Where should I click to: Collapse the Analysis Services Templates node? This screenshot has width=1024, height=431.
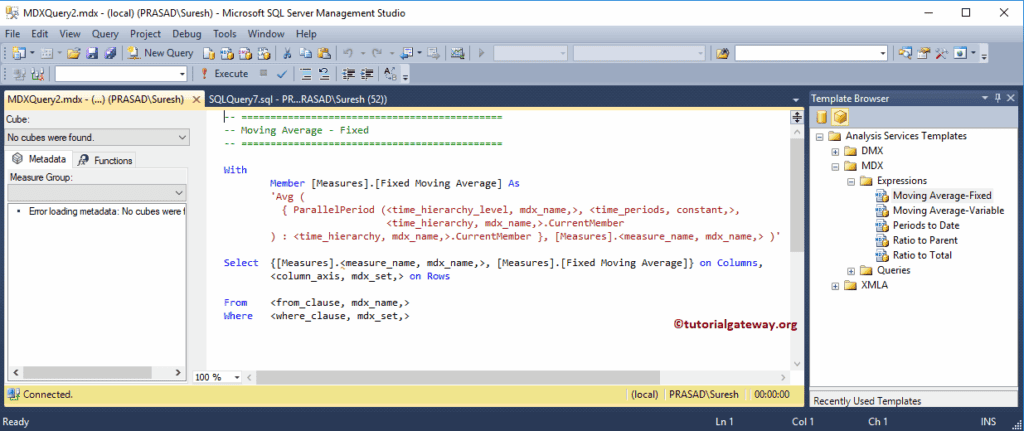coord(820,136)
